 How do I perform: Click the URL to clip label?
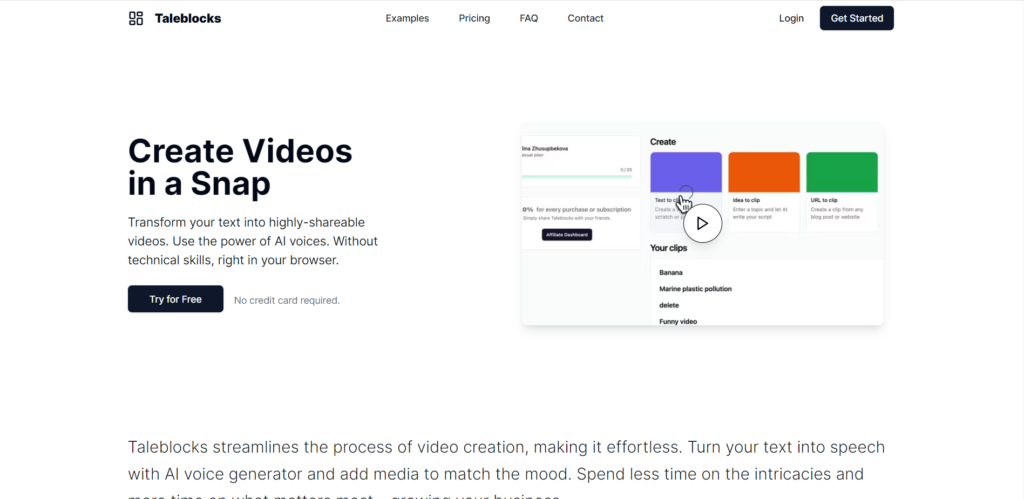824,200
